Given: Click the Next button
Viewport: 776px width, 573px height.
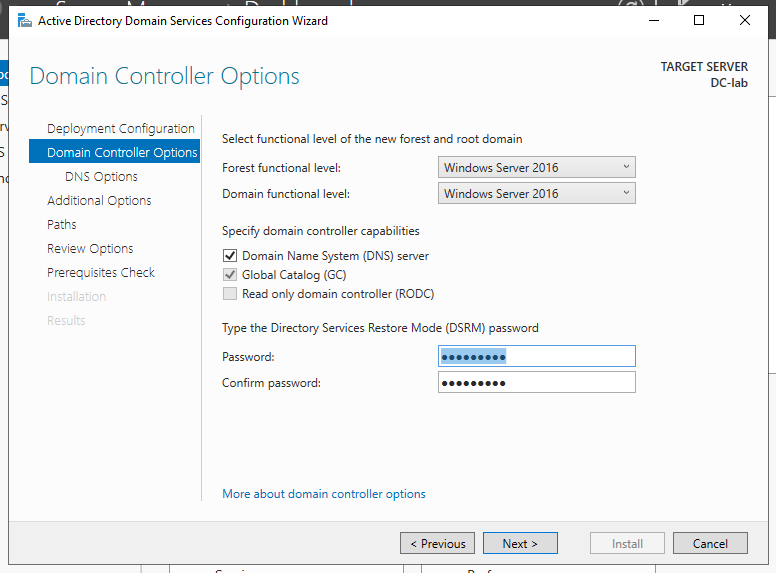Looking at the screenshot, I should (520, 544).
